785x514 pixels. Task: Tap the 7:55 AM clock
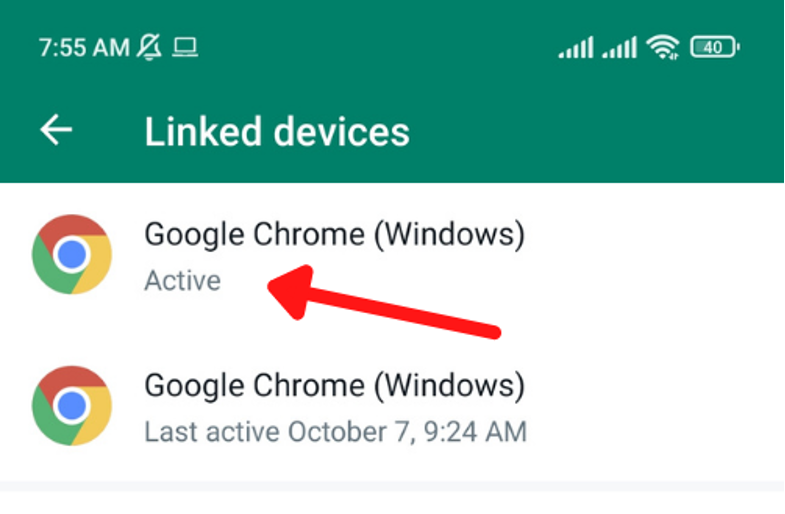[x=84, y=47]
